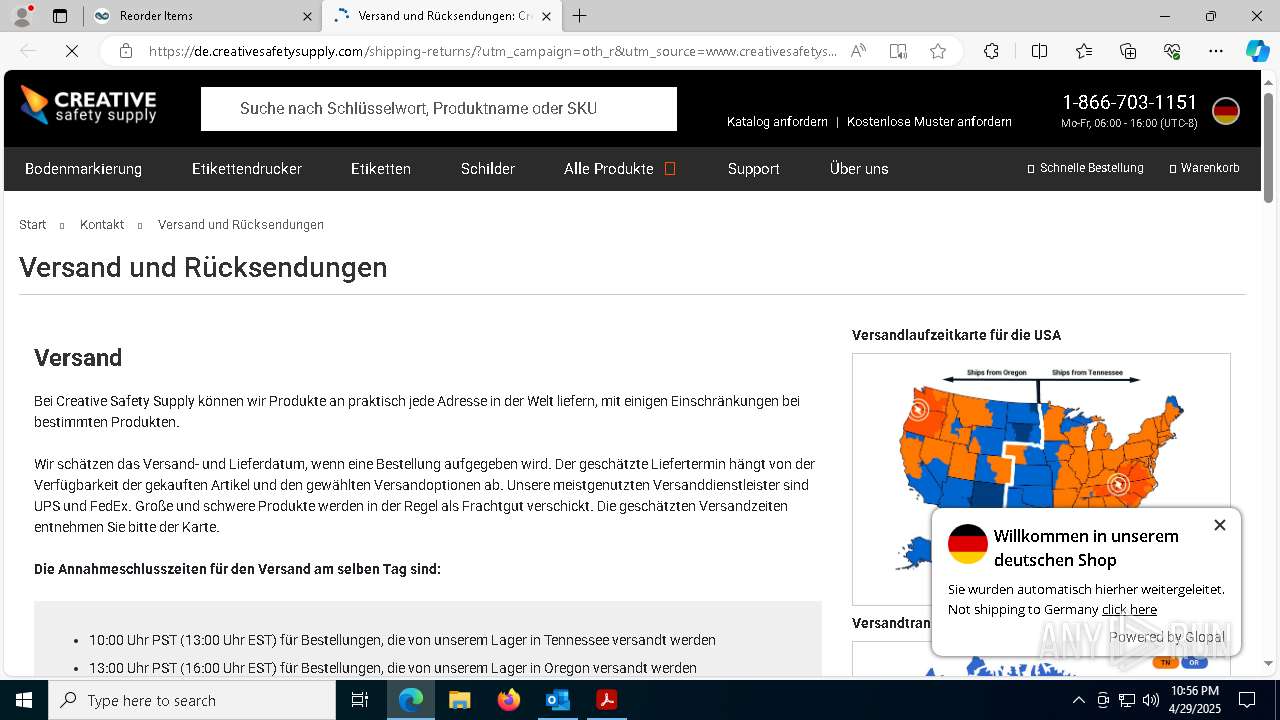Open Über uns menu
Viewport: 1280px width, 720px height.
(859, 169)
